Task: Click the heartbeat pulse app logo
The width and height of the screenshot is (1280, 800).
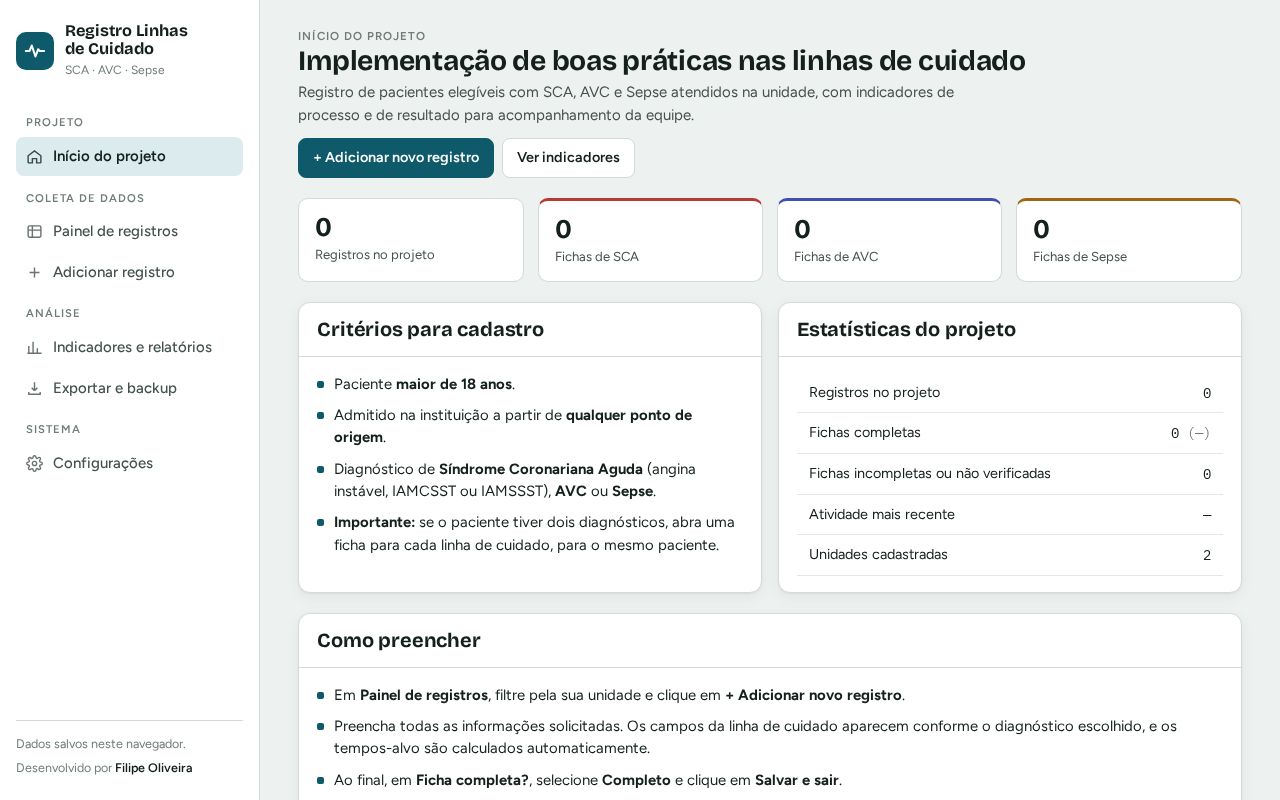Action: pyautogui.click(x=35, y=51)
